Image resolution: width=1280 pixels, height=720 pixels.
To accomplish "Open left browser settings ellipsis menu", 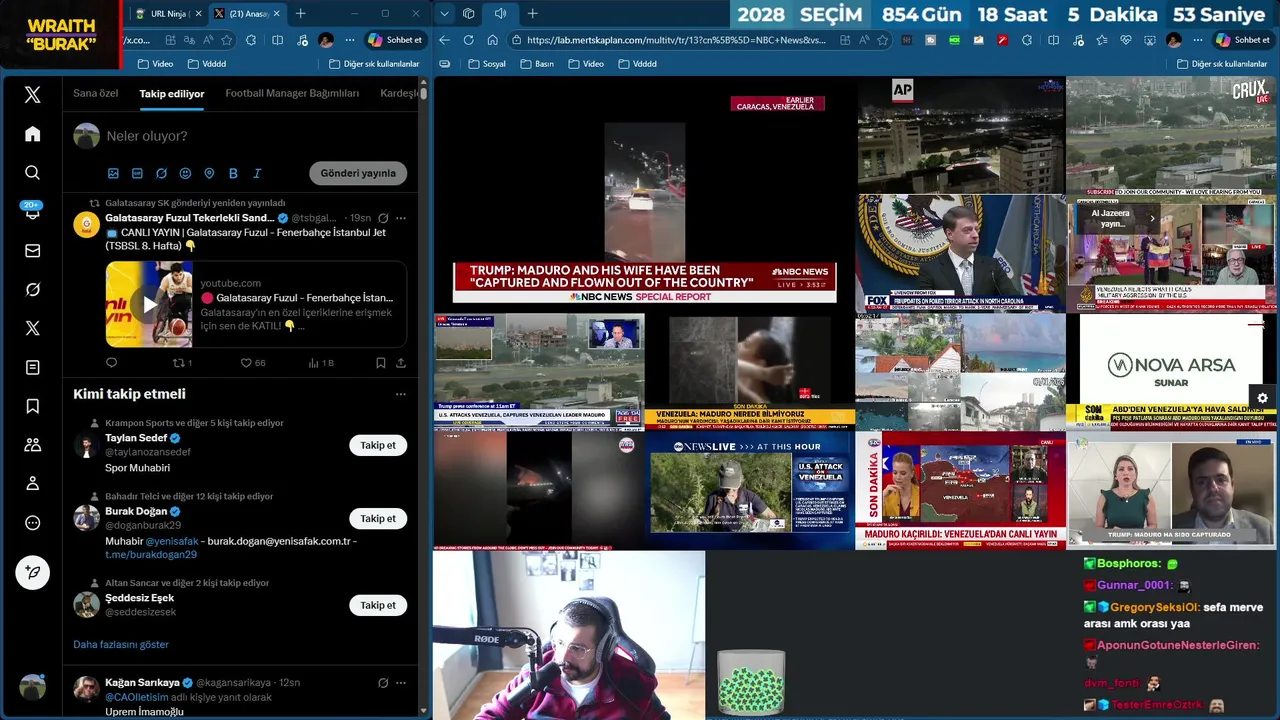I will pyautogui.click(x=349, y=40).
